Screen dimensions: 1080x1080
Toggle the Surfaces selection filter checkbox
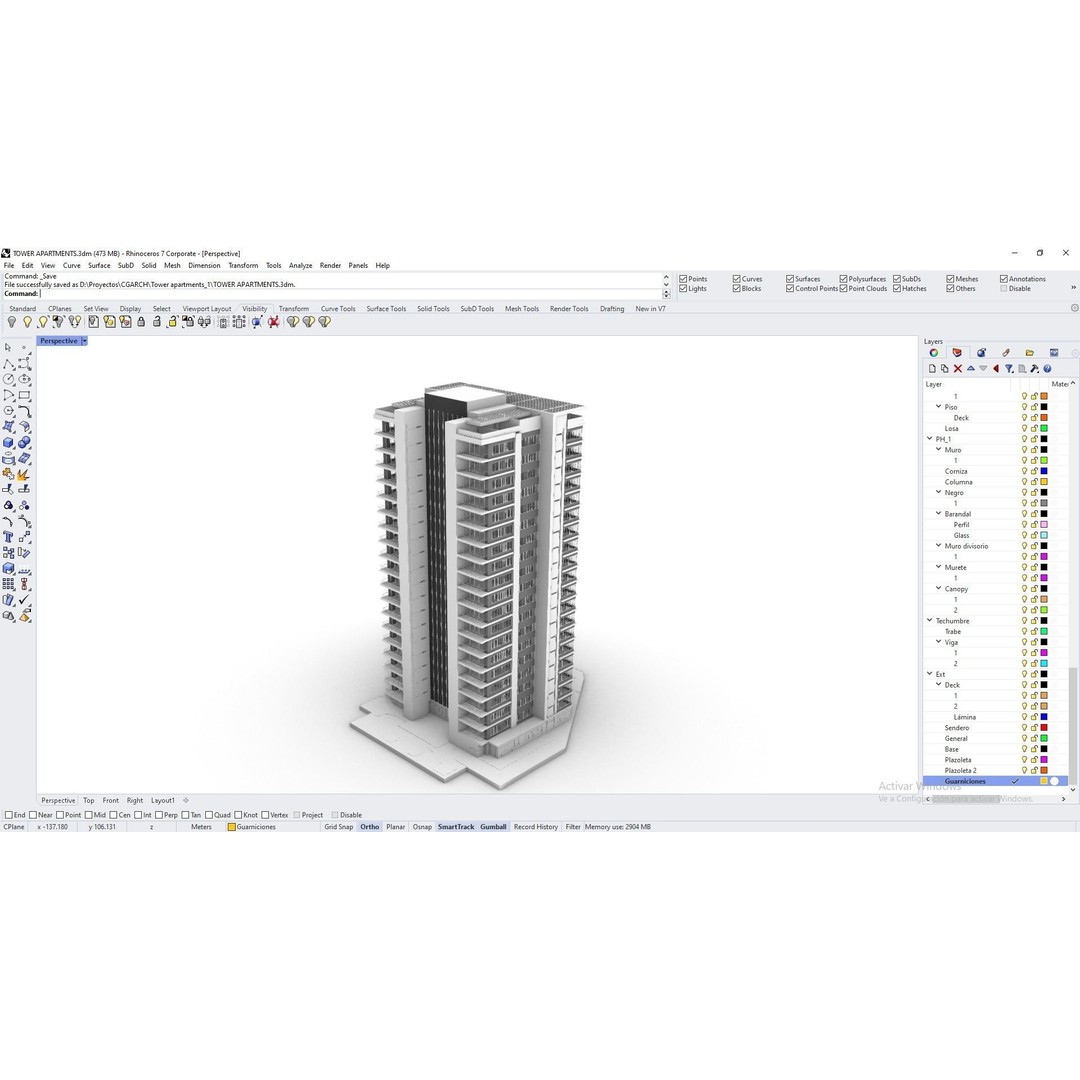[790, 279]
